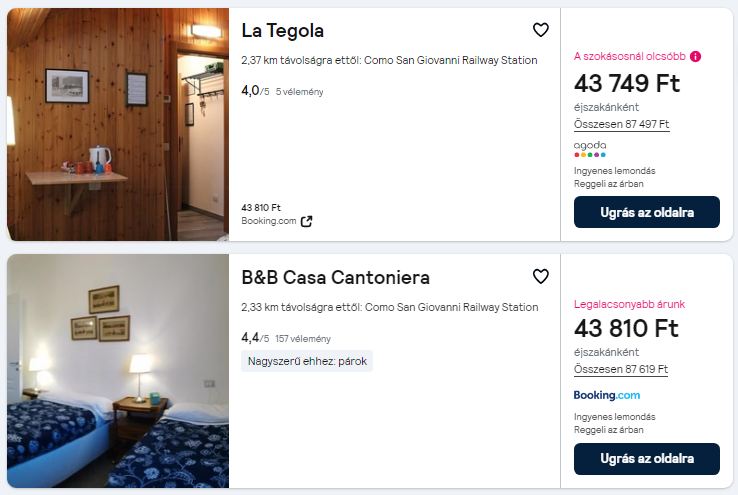
Task: Favorite B&B Casa Cantoniera with heart
Action: pos(540,276)
